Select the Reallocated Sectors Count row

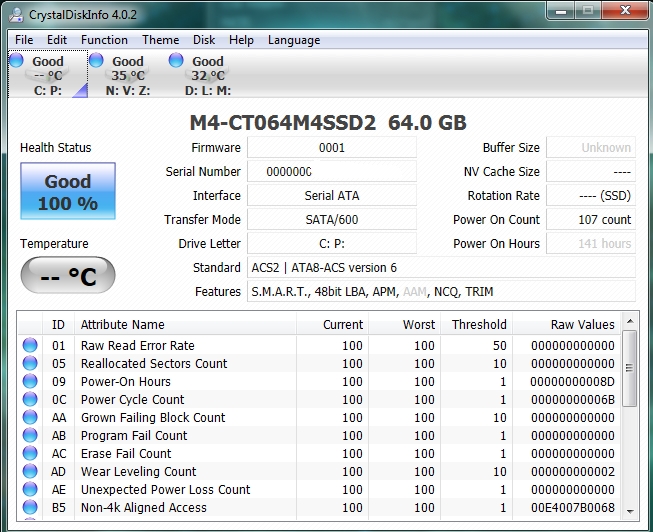(x=319, y=363)
